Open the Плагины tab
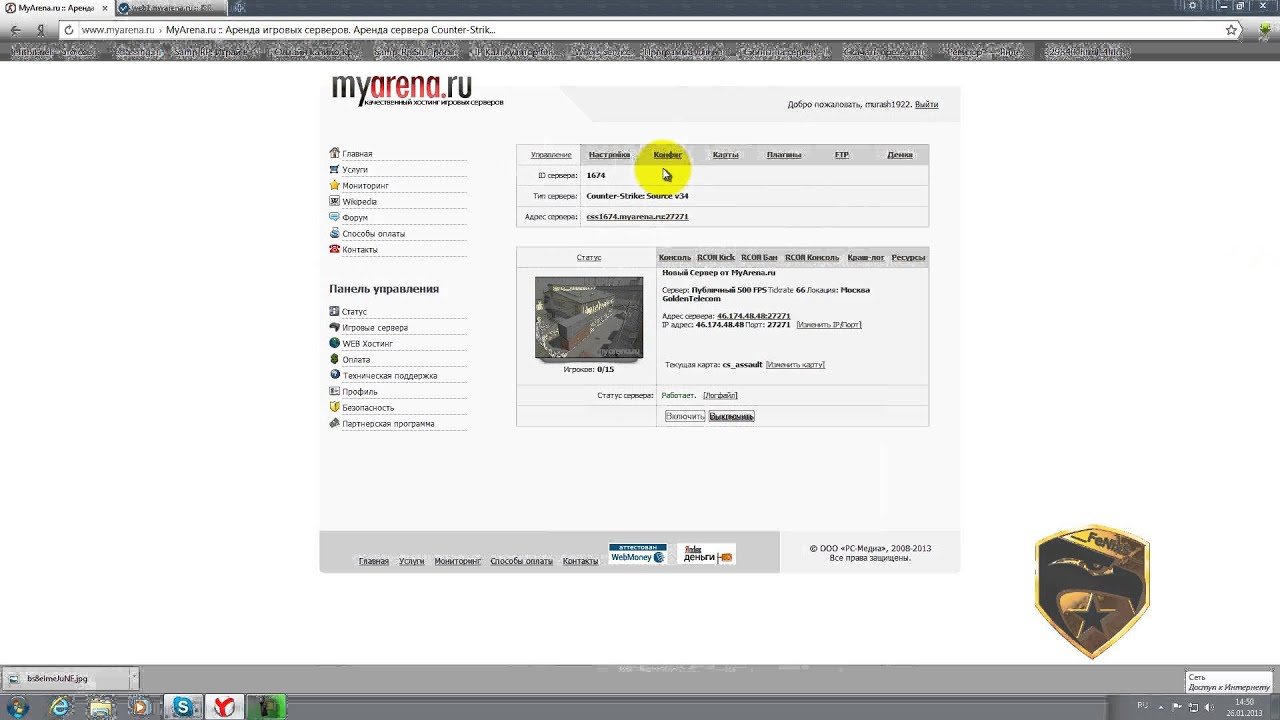The height and width of the screenshot is (720, 1280). click(784, 155)
